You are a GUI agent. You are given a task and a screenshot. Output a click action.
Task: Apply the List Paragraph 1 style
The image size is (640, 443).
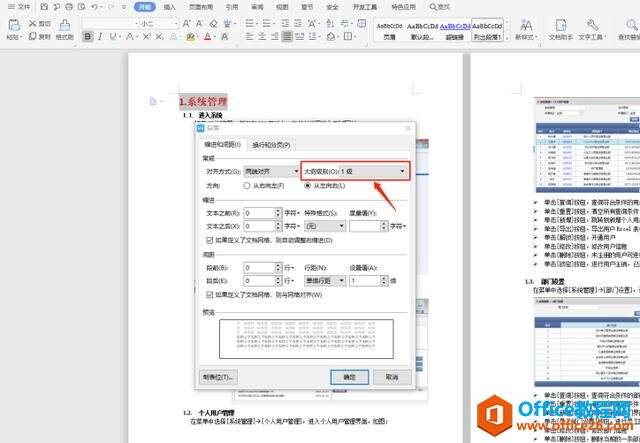click(x=487, y=30)
